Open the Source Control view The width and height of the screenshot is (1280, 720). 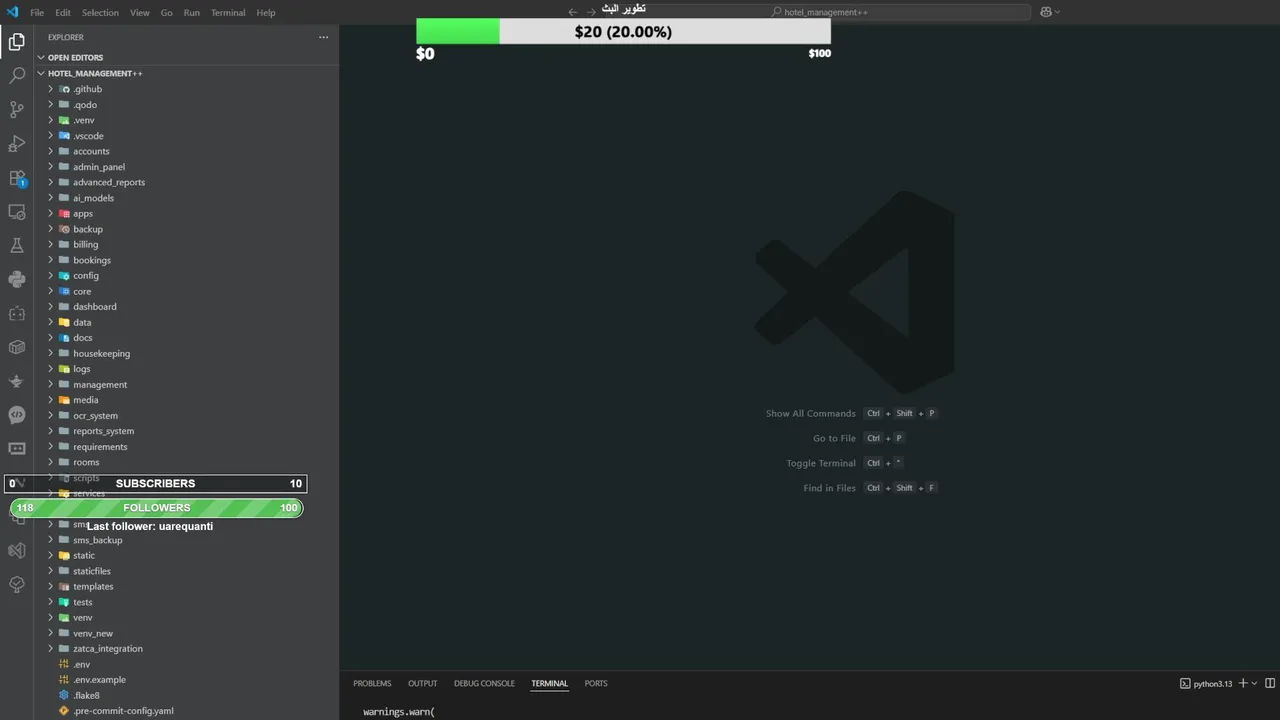click(x=17, y=110)
